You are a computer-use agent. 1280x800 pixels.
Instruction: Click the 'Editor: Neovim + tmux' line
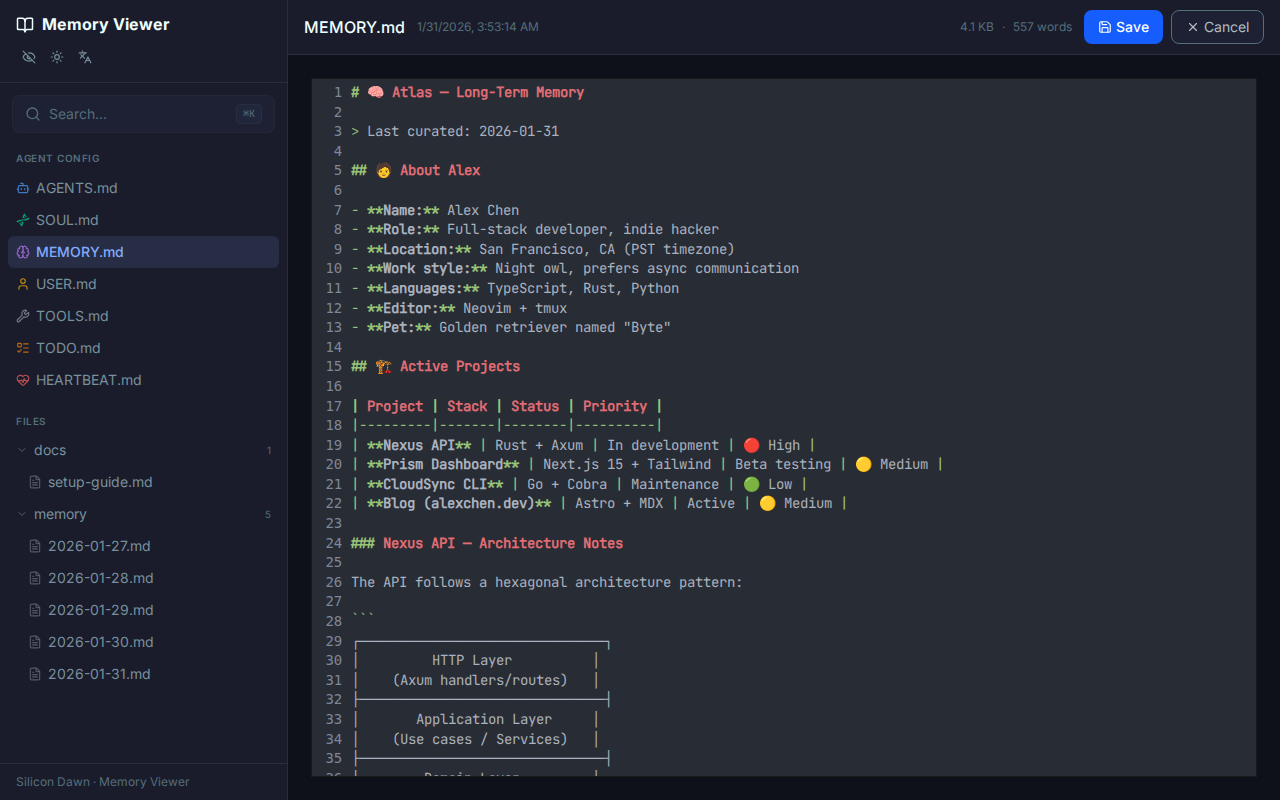point(459,308)
